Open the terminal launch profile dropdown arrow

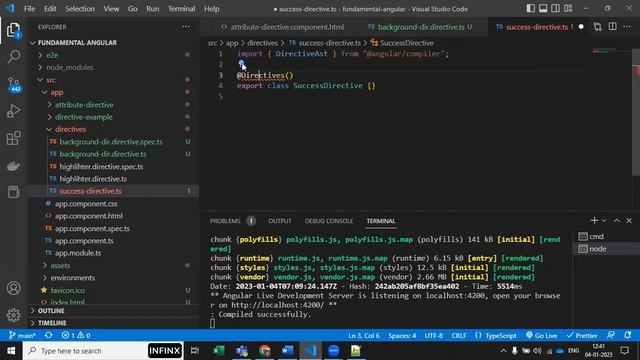click(x=604, y=220)
